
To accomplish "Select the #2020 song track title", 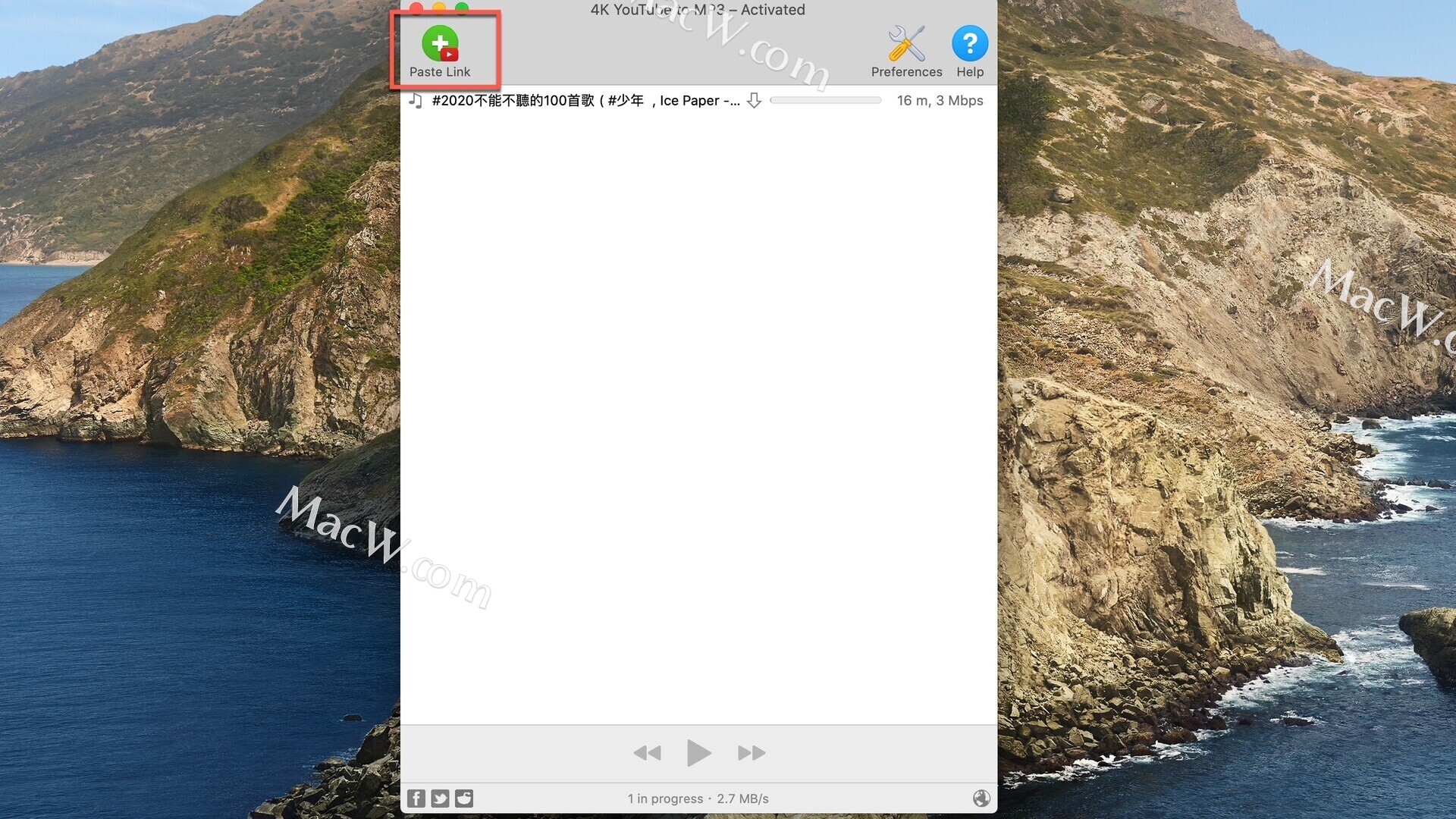I will pyautogui.click(x=585, y=100).
